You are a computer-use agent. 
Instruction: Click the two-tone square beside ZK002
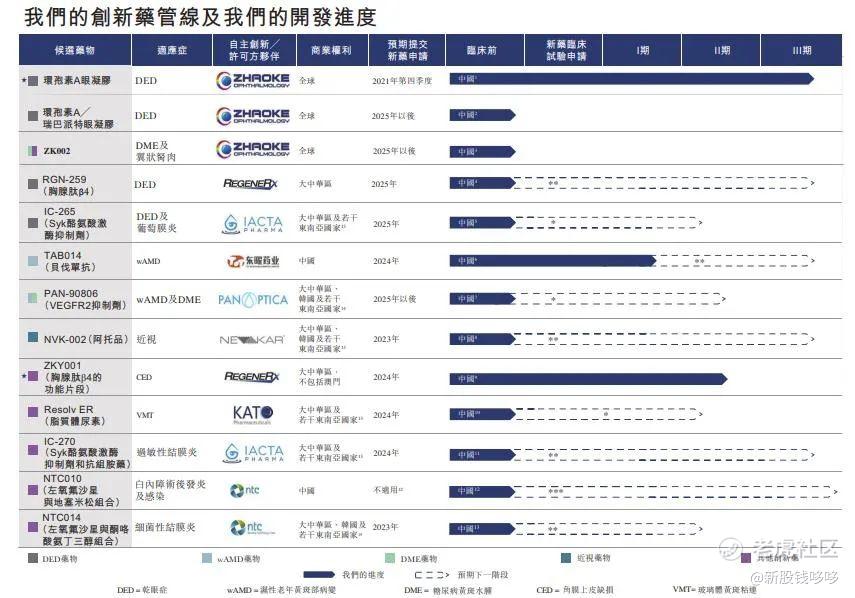(x=33, y=150)
